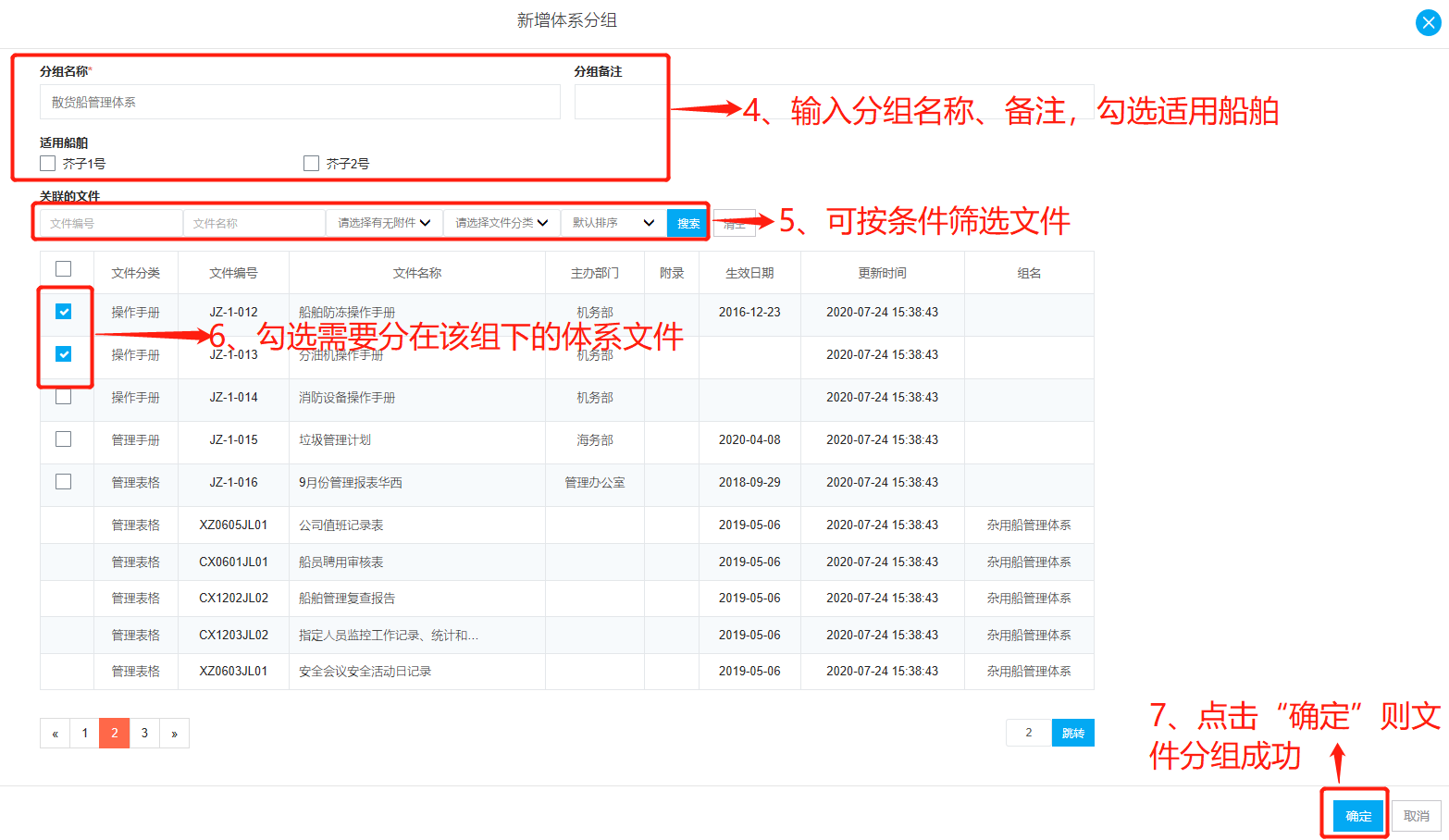Click the 文件分类 column header
1449x840 pixels.
136,273
